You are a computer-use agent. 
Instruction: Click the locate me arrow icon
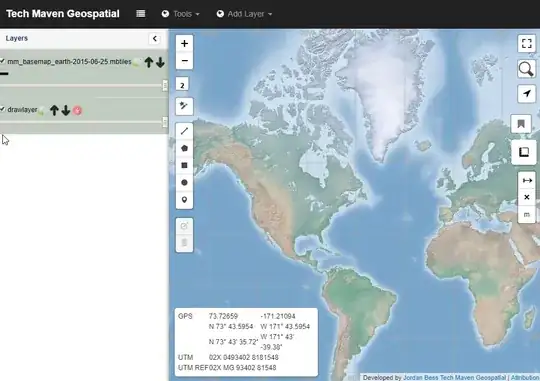pyautogui.click(x=527, y=93)
